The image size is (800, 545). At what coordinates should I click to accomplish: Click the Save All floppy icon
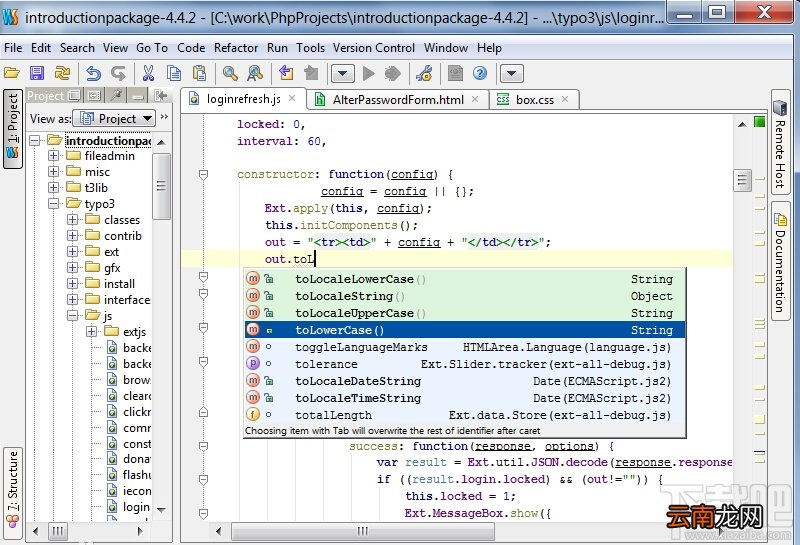pyautogui.click(x=37, y=73)
